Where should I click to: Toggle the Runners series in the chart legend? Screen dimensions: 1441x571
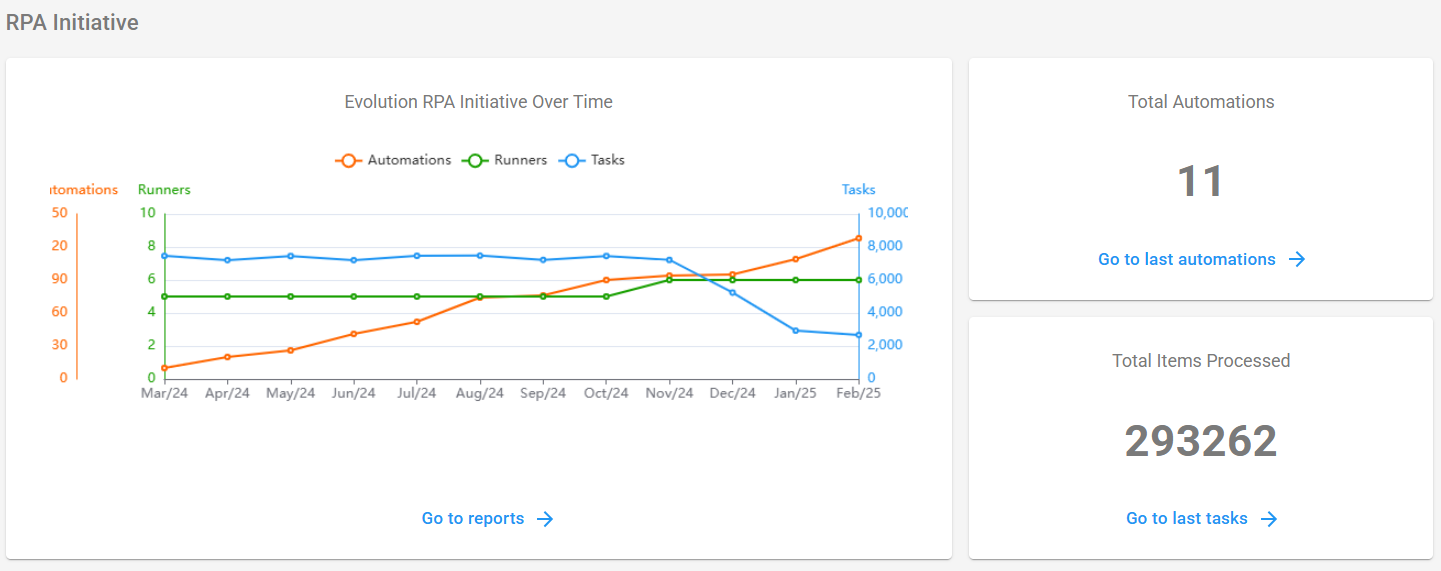click(504, 160)
